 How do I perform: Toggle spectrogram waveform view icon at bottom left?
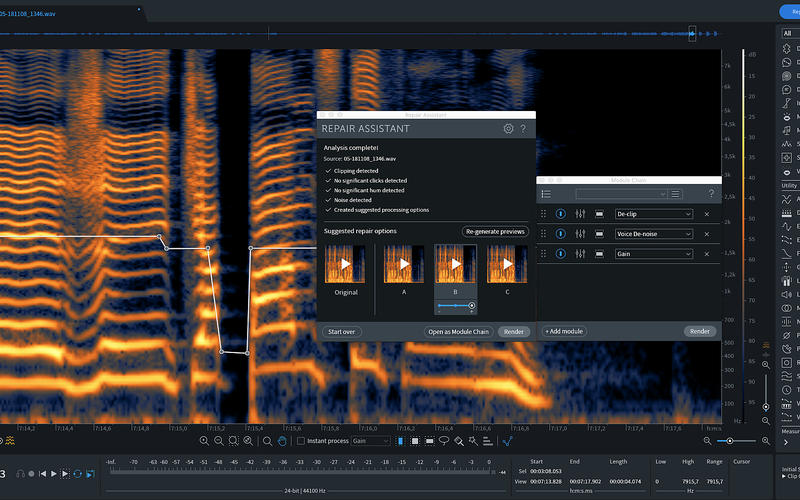pyautogui.click(x=10, y=441)
